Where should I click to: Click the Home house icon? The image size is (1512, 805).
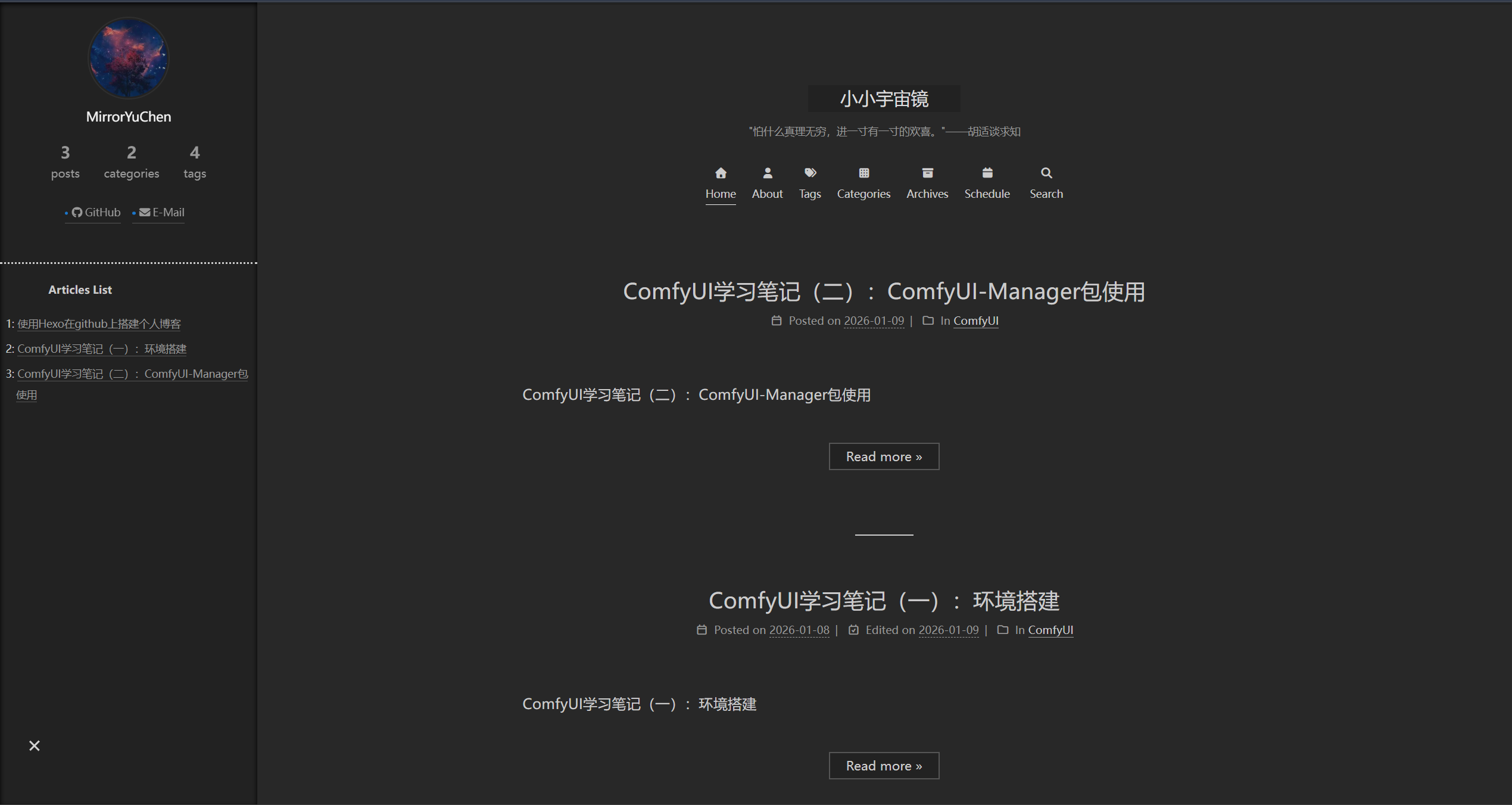click(721, 173)
